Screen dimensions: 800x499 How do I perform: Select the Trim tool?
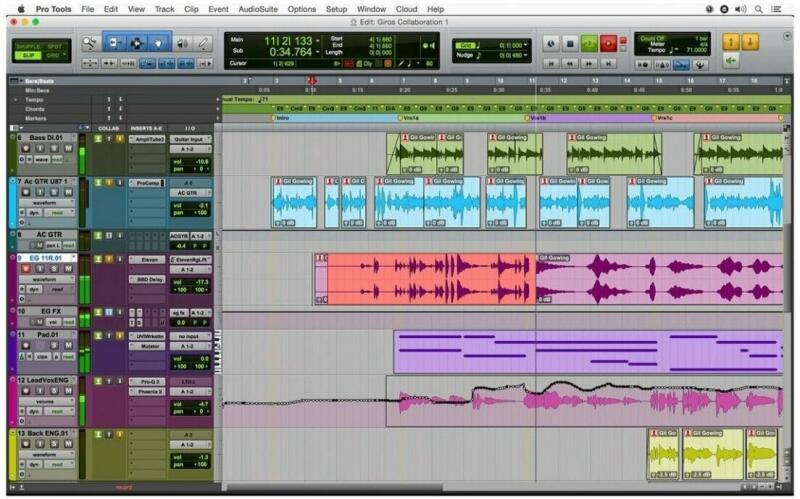point(114,44)
